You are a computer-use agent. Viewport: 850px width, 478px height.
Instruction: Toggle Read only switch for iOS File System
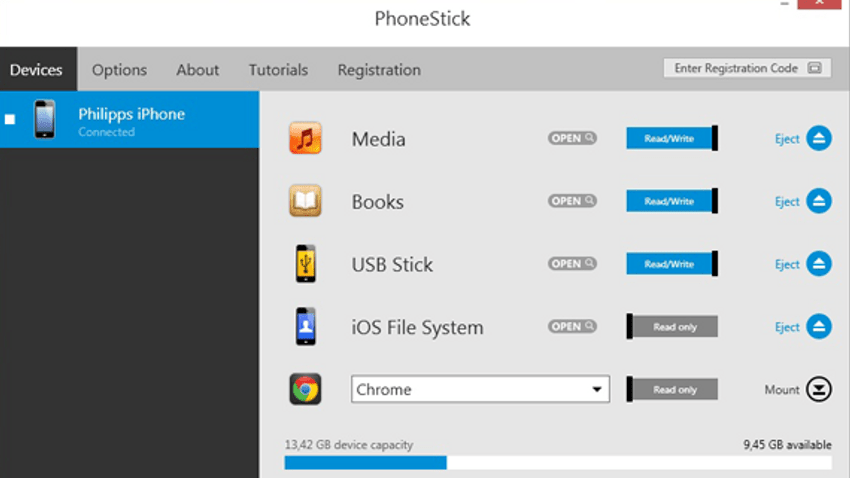click(x=672, y=327)
